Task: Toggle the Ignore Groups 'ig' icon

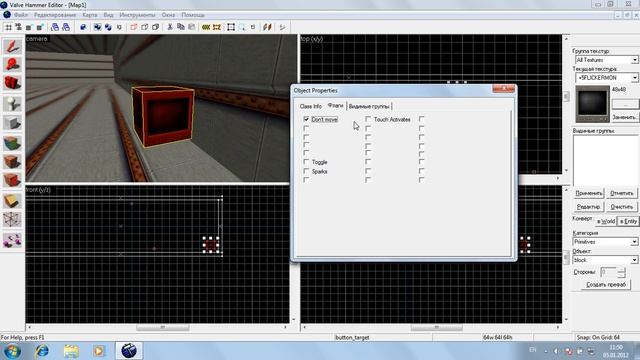Action: (119, 27)
